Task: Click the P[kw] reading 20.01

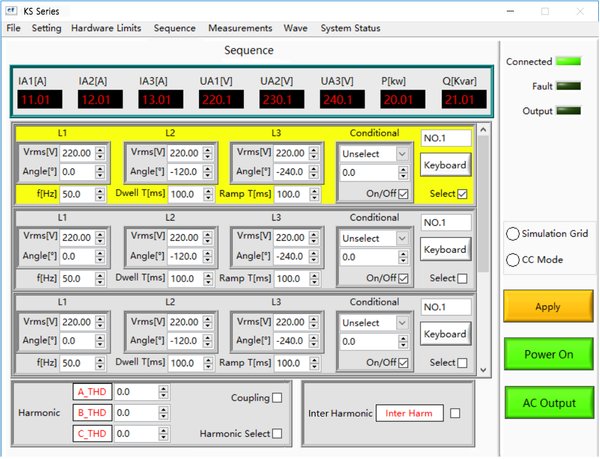Action: click(x=403, y=99)
